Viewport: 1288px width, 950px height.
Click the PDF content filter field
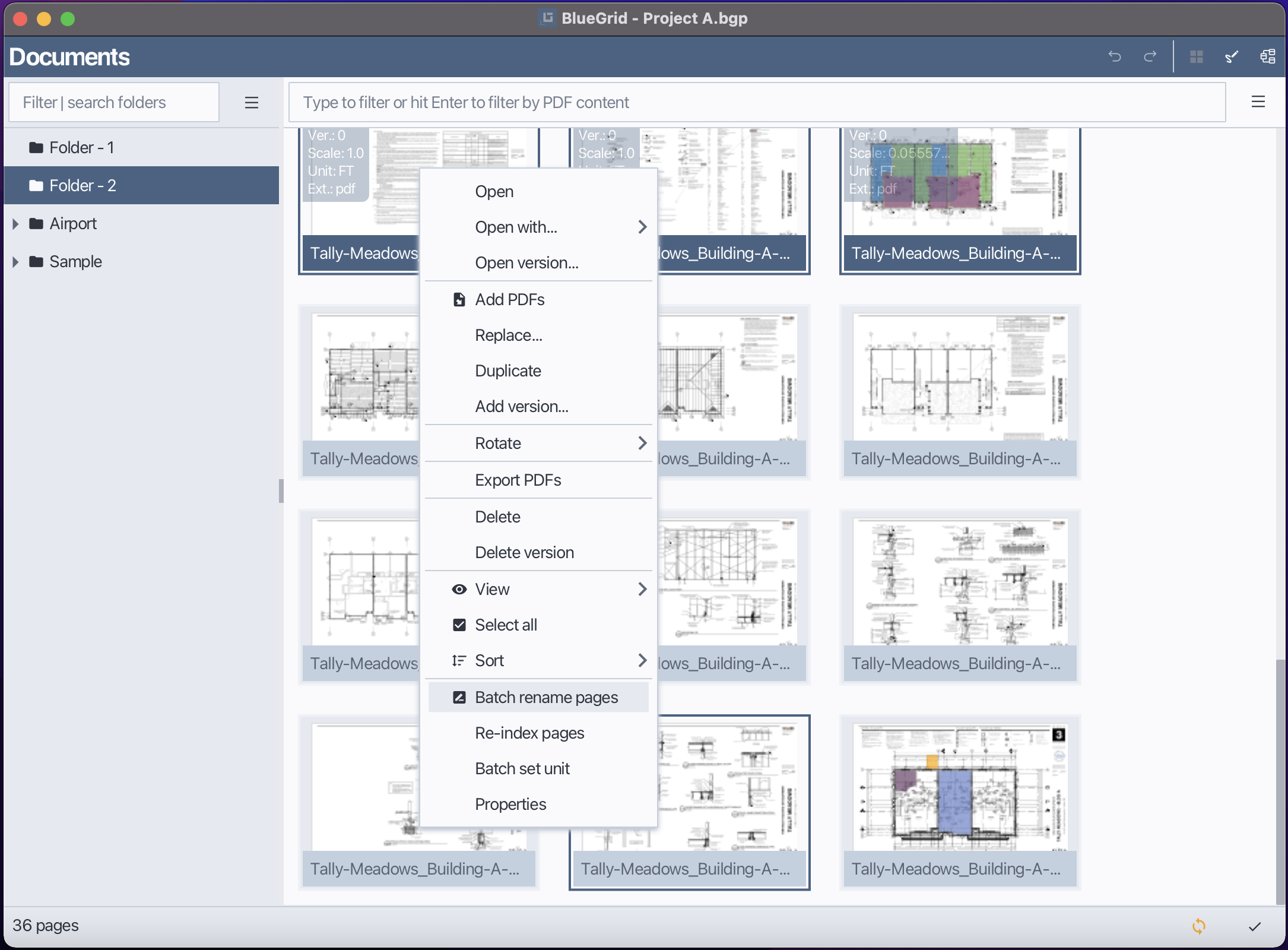(x=757, y=103)
